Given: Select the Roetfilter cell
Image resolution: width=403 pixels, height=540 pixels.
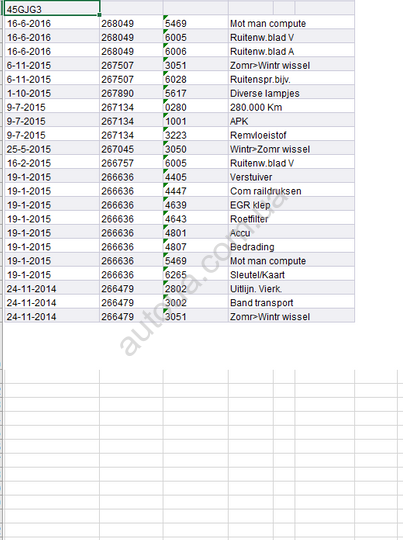Looking at the screenshot, I should (x=291, y=219).
